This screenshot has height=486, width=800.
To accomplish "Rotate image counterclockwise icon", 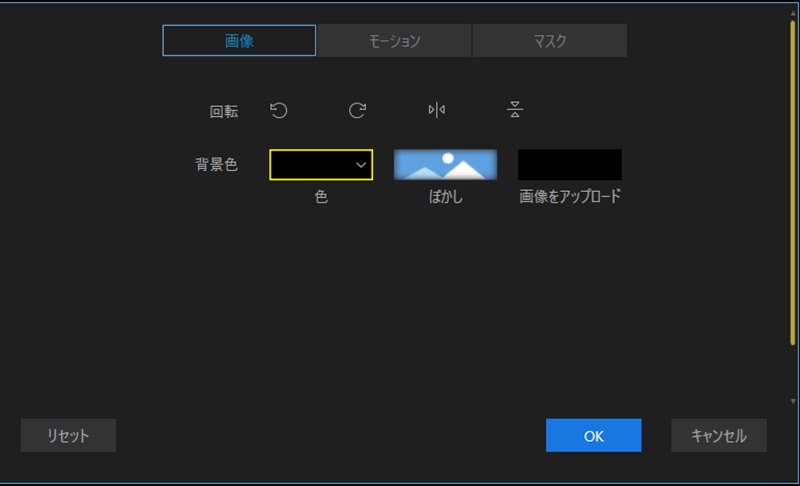I will tap(279, 110).
